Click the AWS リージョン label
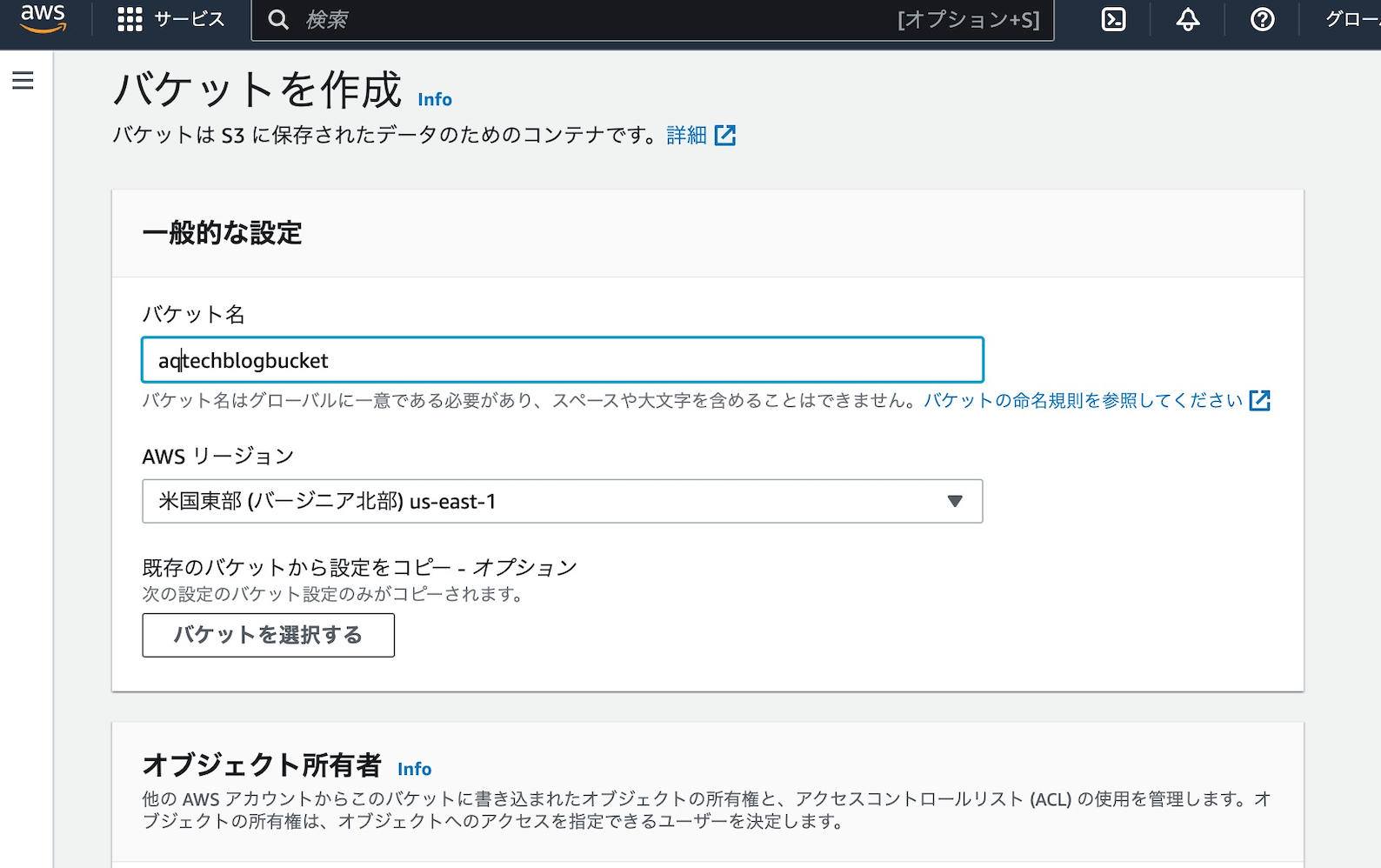 coord(218,456)
